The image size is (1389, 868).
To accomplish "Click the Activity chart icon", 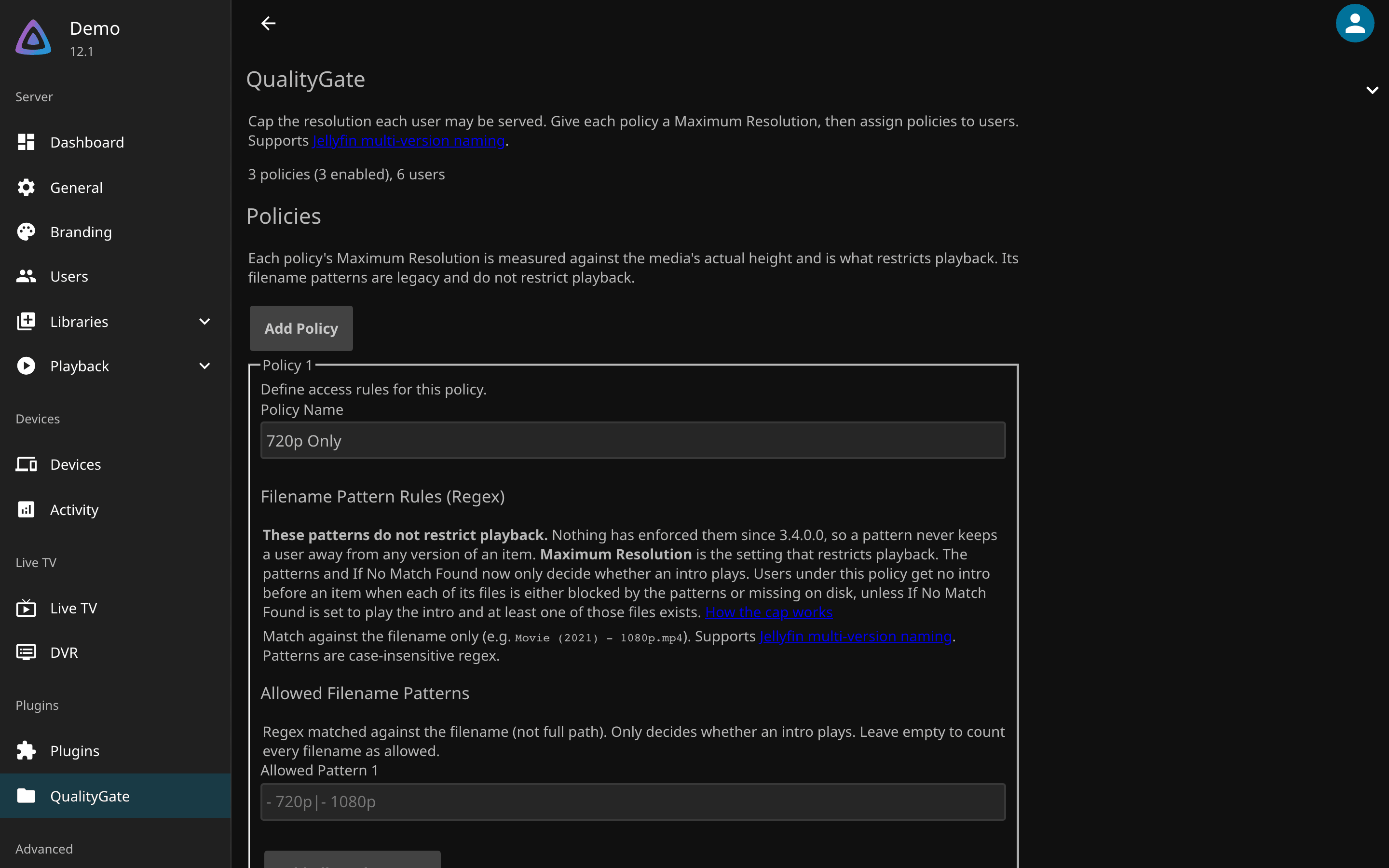I will tap(26, 509).
